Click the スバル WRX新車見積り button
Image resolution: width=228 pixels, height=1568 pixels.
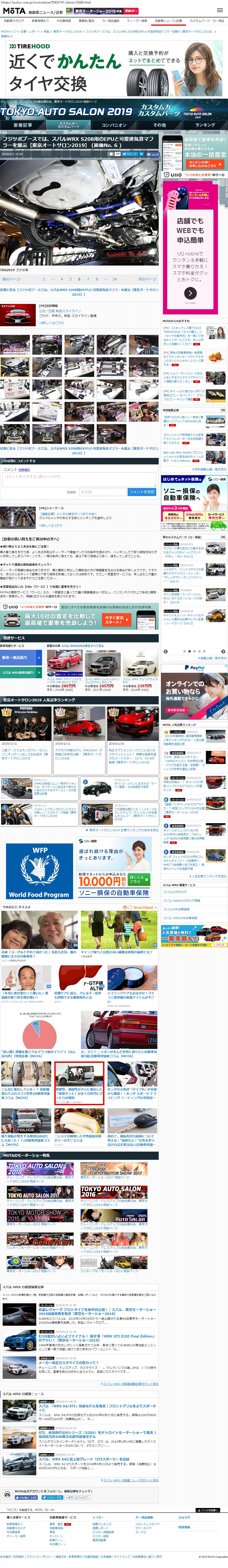tap(21, 673)
